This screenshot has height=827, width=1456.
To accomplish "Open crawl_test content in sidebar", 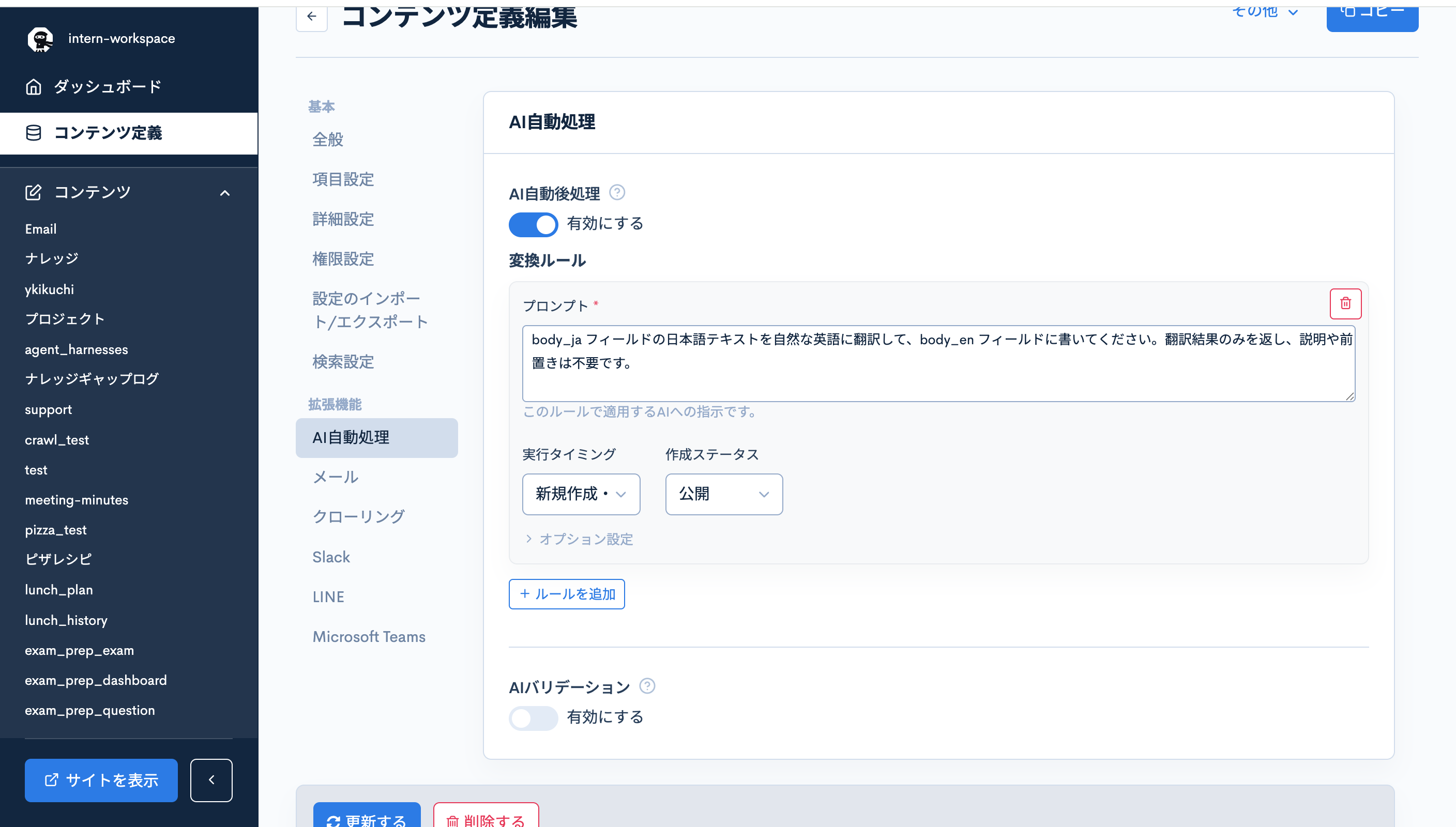I will click(x=57, y=440).
